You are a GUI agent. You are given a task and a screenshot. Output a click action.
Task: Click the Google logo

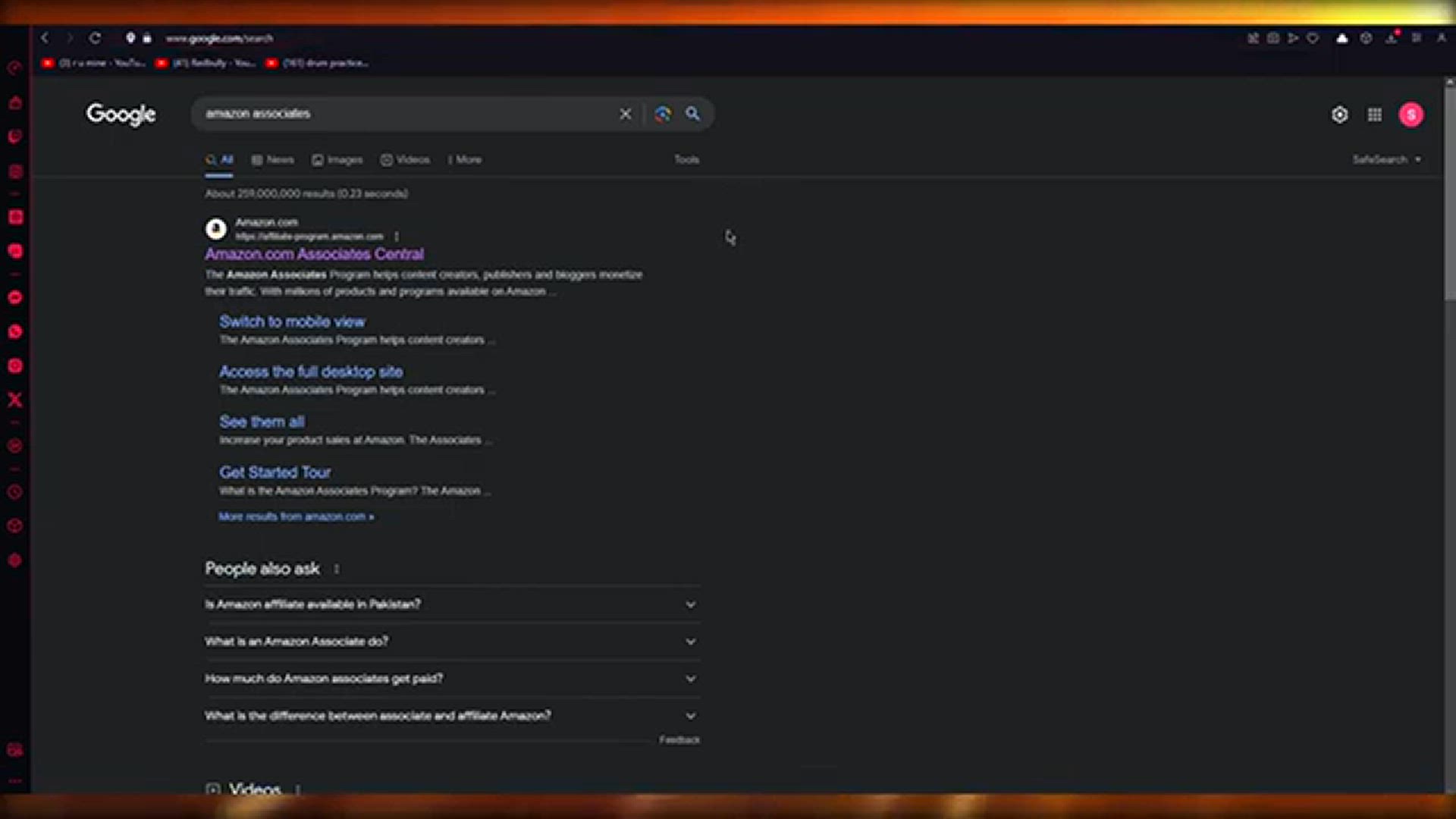(x=121, y=115)
